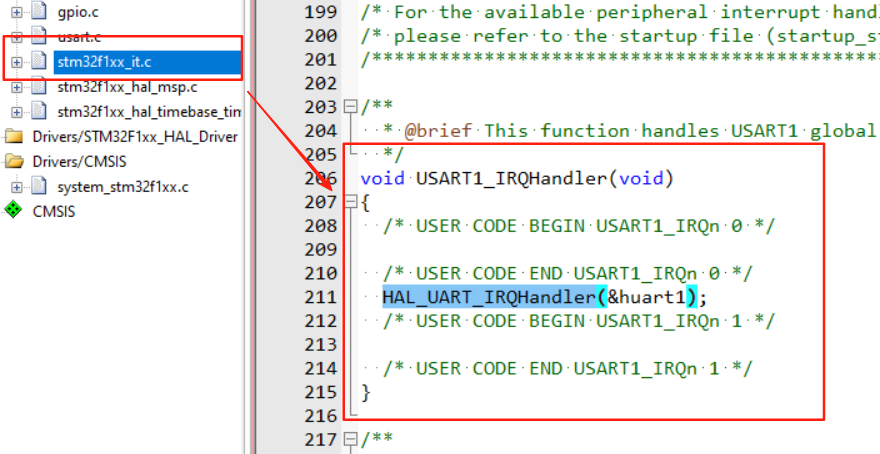
Task: Click the stm32f1xx_hal_msp.c file icon
Action: tap(39, 87)
